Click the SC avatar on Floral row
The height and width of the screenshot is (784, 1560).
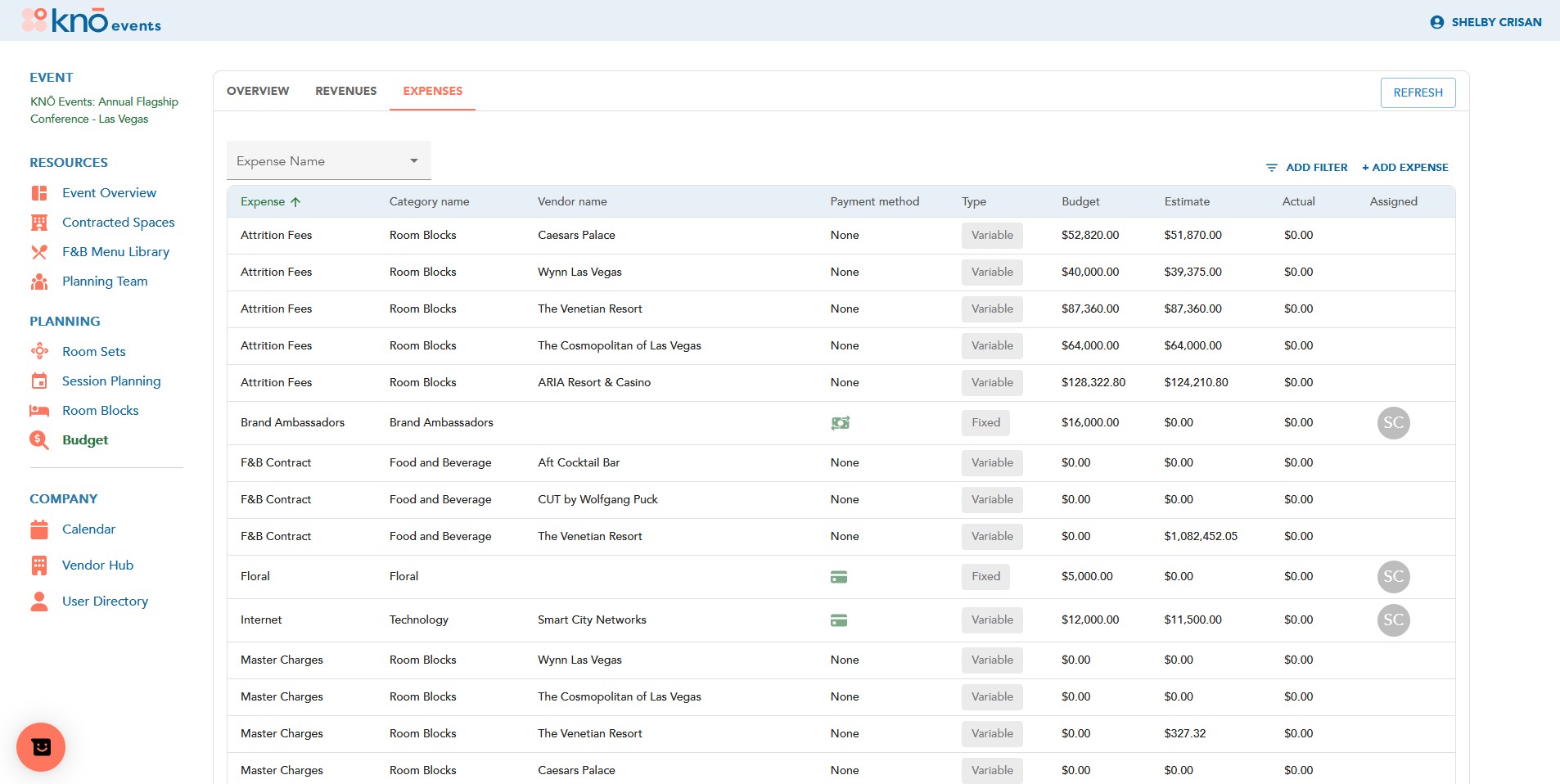(x=1393, y=577)
